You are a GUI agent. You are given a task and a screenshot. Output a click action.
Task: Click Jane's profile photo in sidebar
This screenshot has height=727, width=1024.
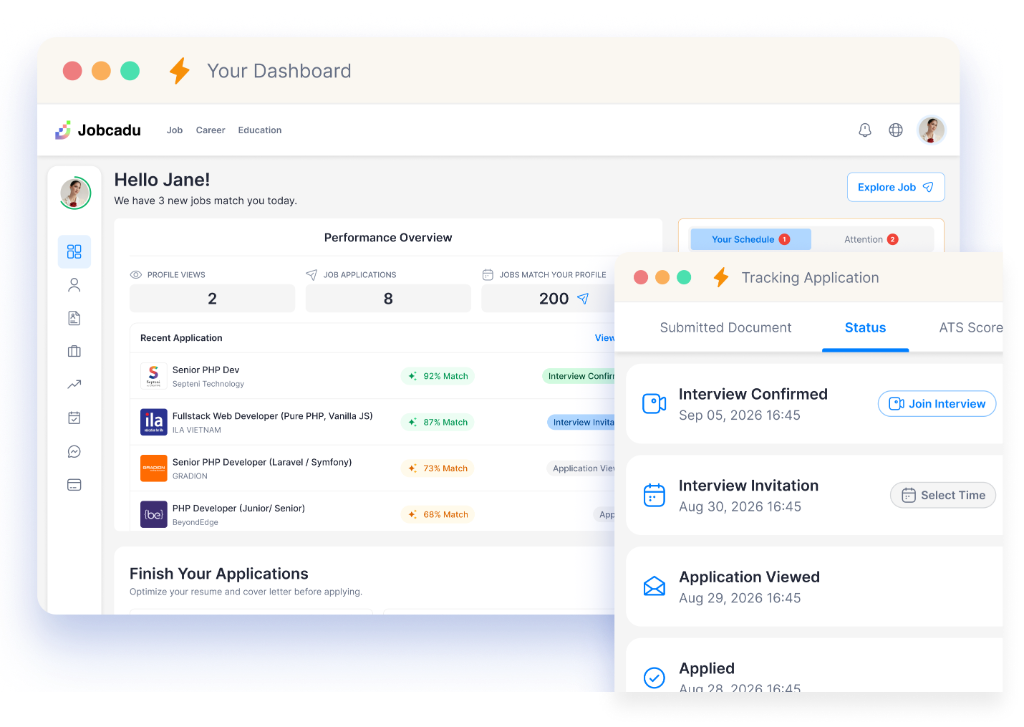[x=75, y=193]
